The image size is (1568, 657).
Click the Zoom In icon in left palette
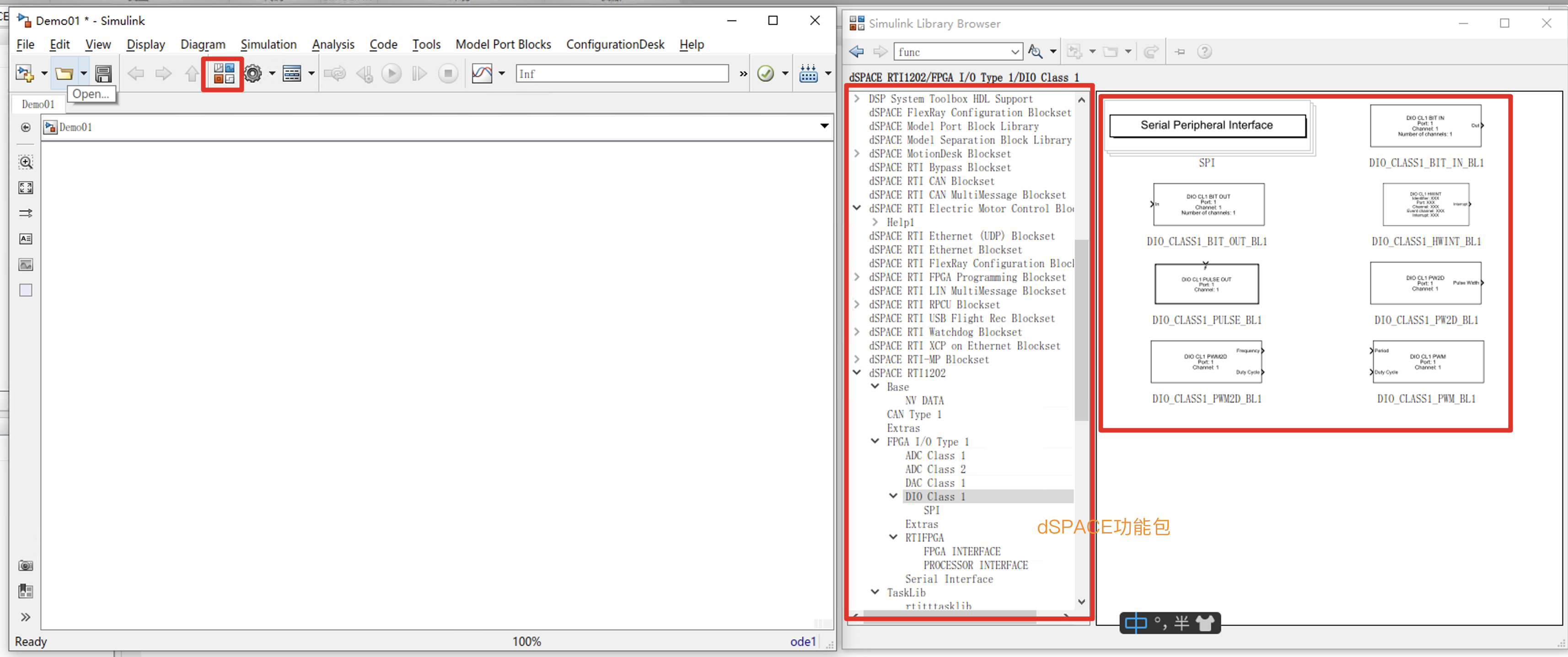(x=26, y=162)
